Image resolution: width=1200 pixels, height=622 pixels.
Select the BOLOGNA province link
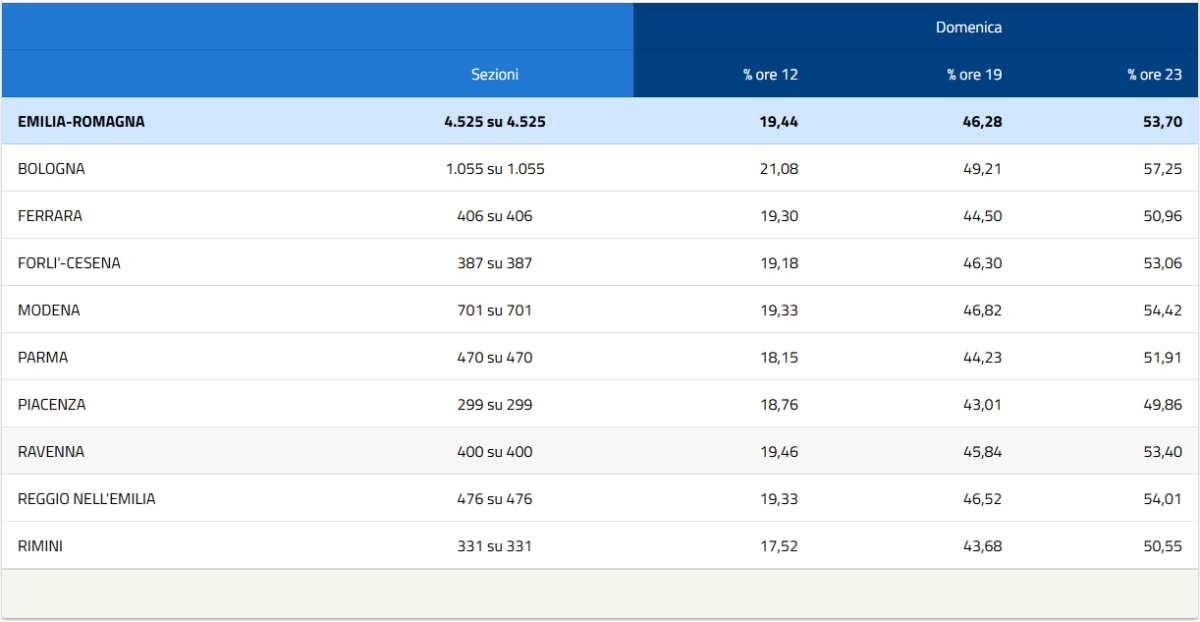51,169
